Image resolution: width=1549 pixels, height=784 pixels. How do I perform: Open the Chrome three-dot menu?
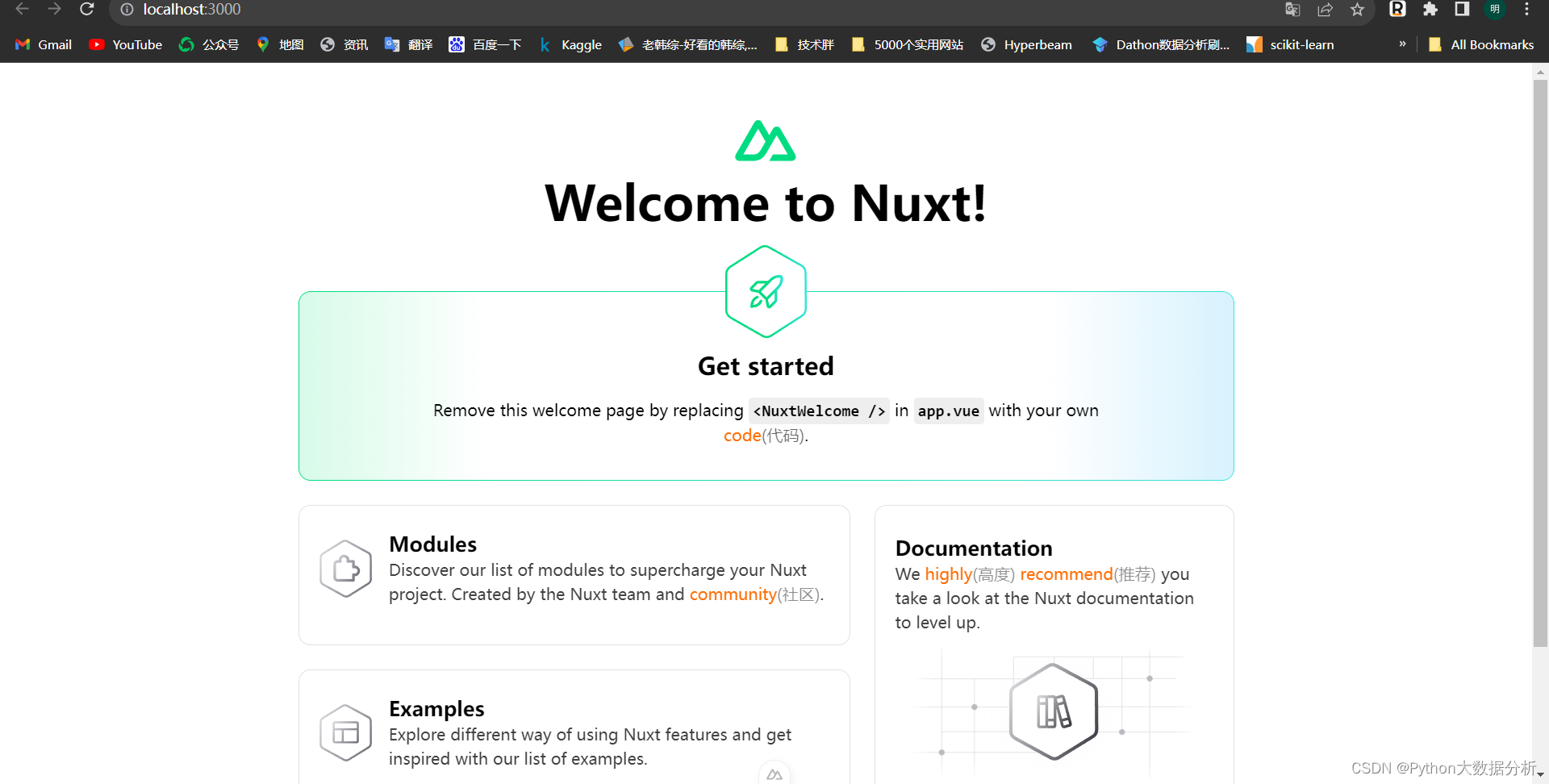click(x=1526, y=9)
